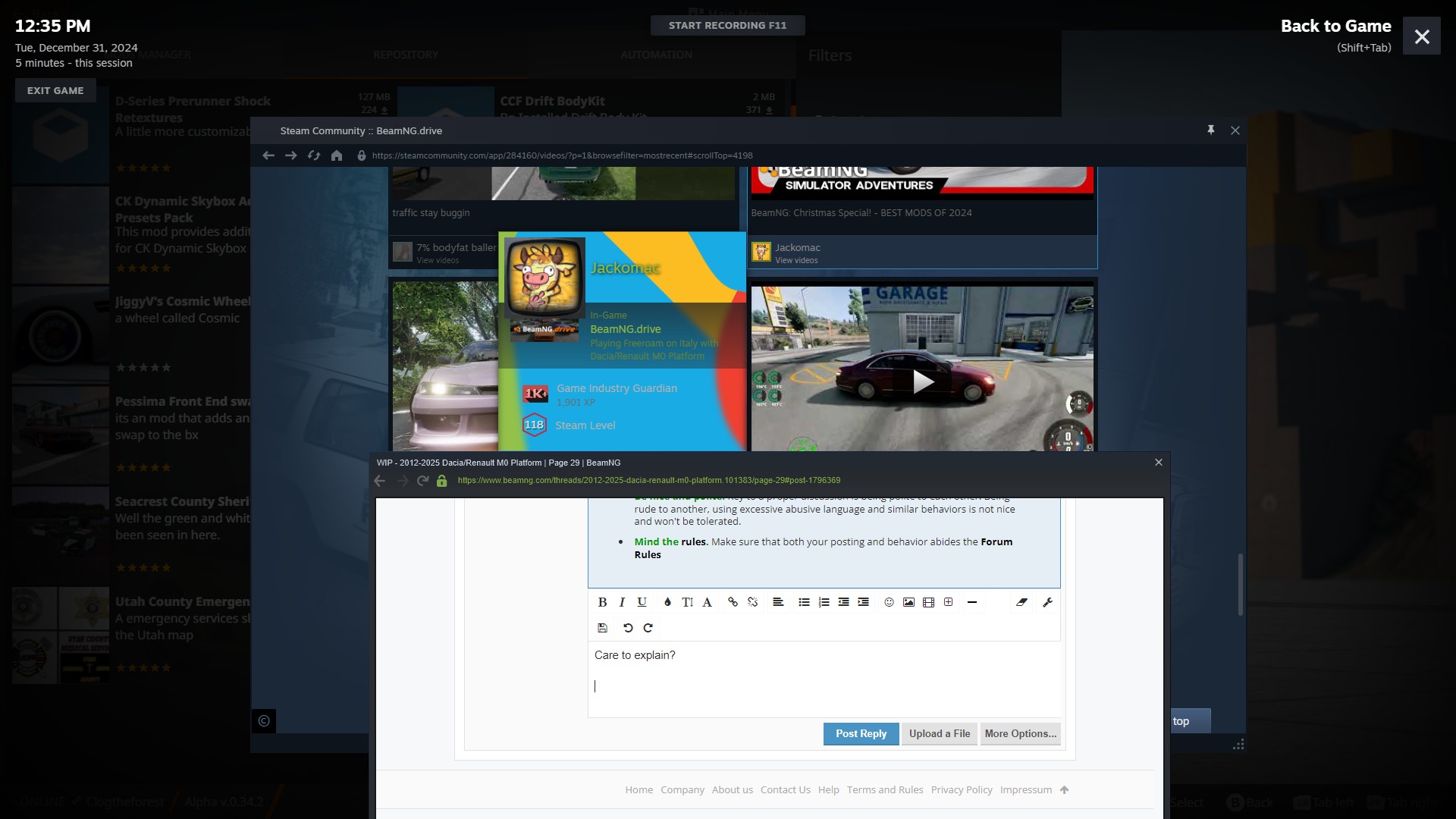Insert smilies using the smiley icon
The width and height of the screenshot is (1456, 819).
[889, 602]
